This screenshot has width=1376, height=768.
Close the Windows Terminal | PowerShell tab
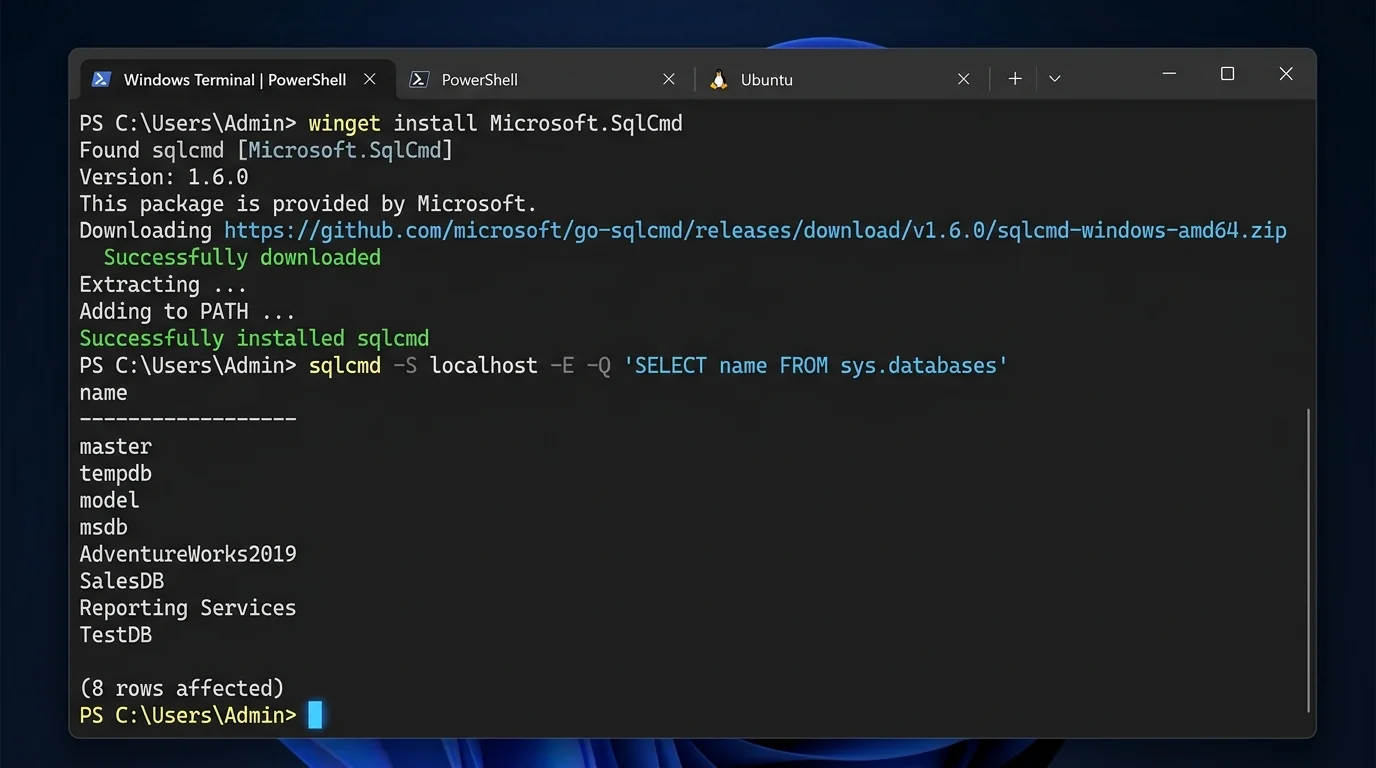tap(370, 79)
